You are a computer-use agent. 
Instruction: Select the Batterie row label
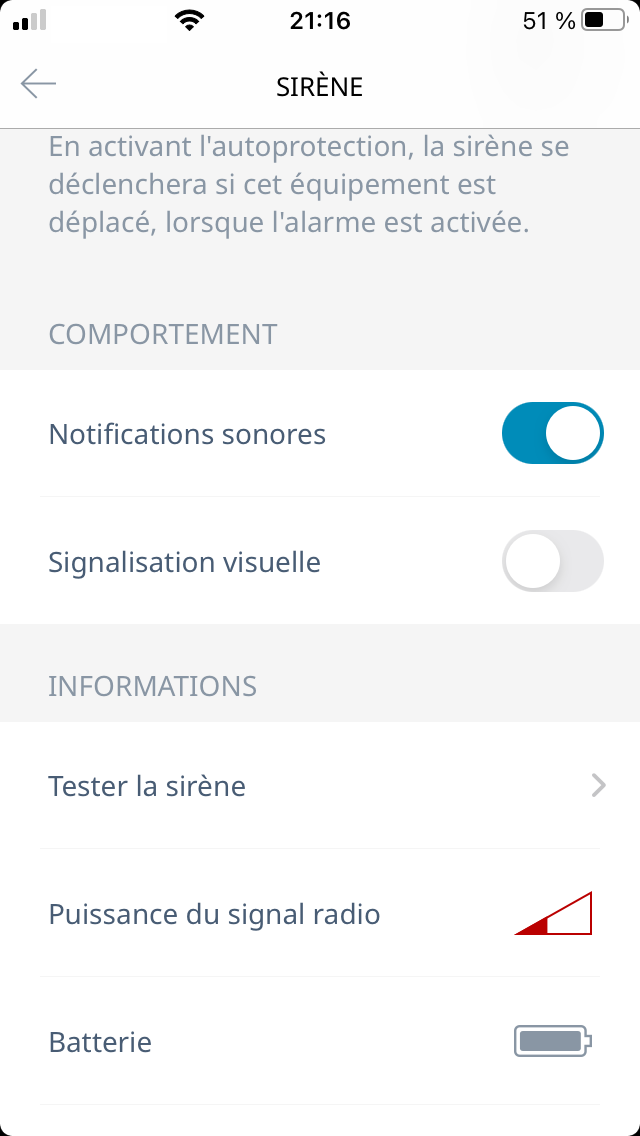coord(100,1042)
